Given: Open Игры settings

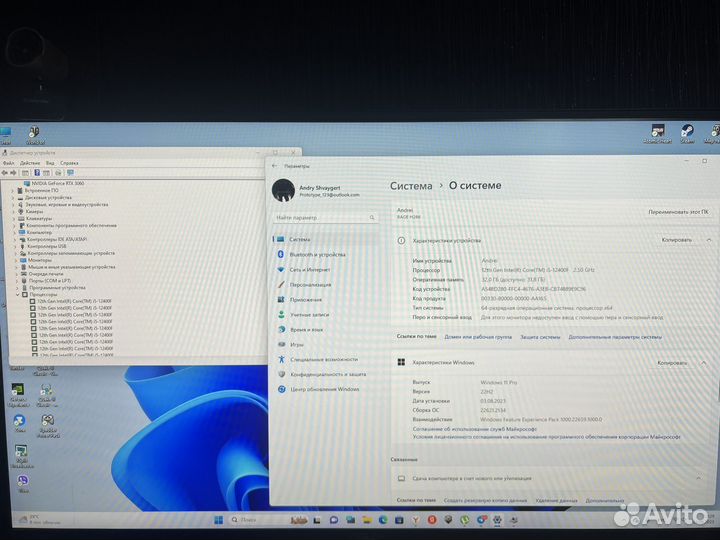Looking at the screenshot, I should coord(325,344).
